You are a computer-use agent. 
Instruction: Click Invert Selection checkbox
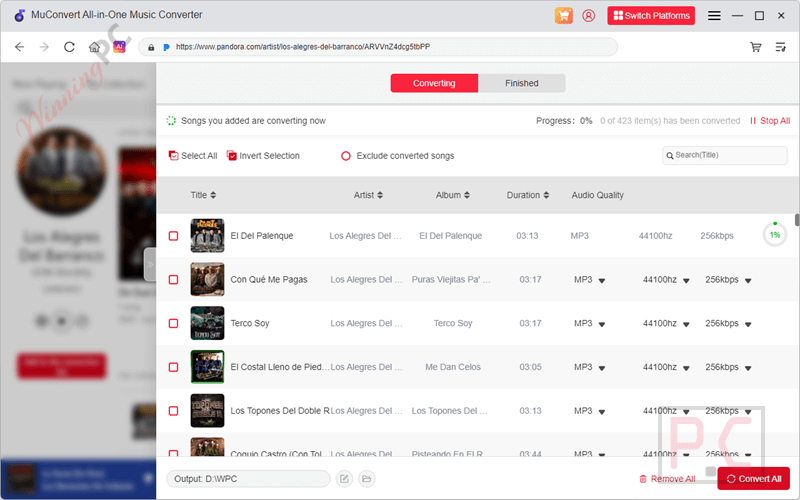coord(232,156)
